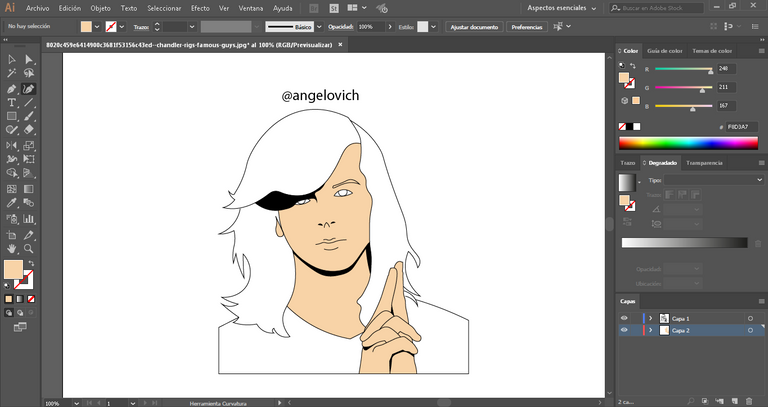Open Adobe Bridge from the top bar
The image size is (768, 407).
click(x=314, y=8)
